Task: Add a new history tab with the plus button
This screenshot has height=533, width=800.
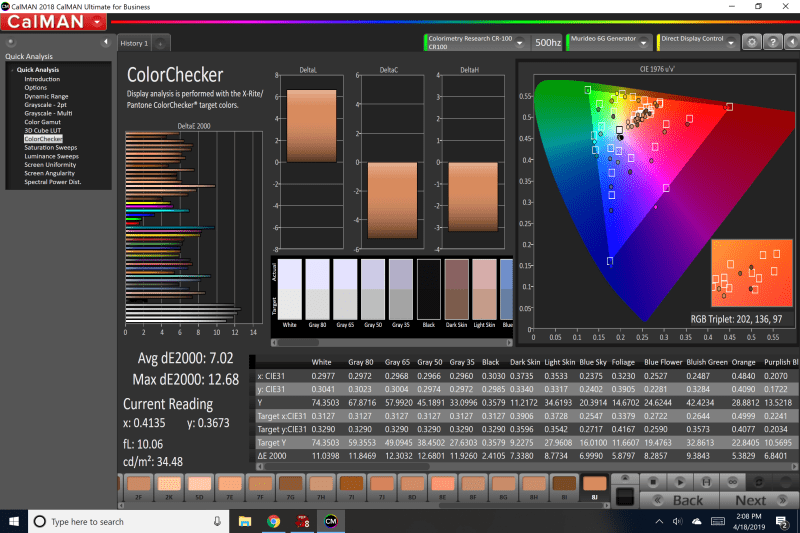Action: tap(160, 44)
